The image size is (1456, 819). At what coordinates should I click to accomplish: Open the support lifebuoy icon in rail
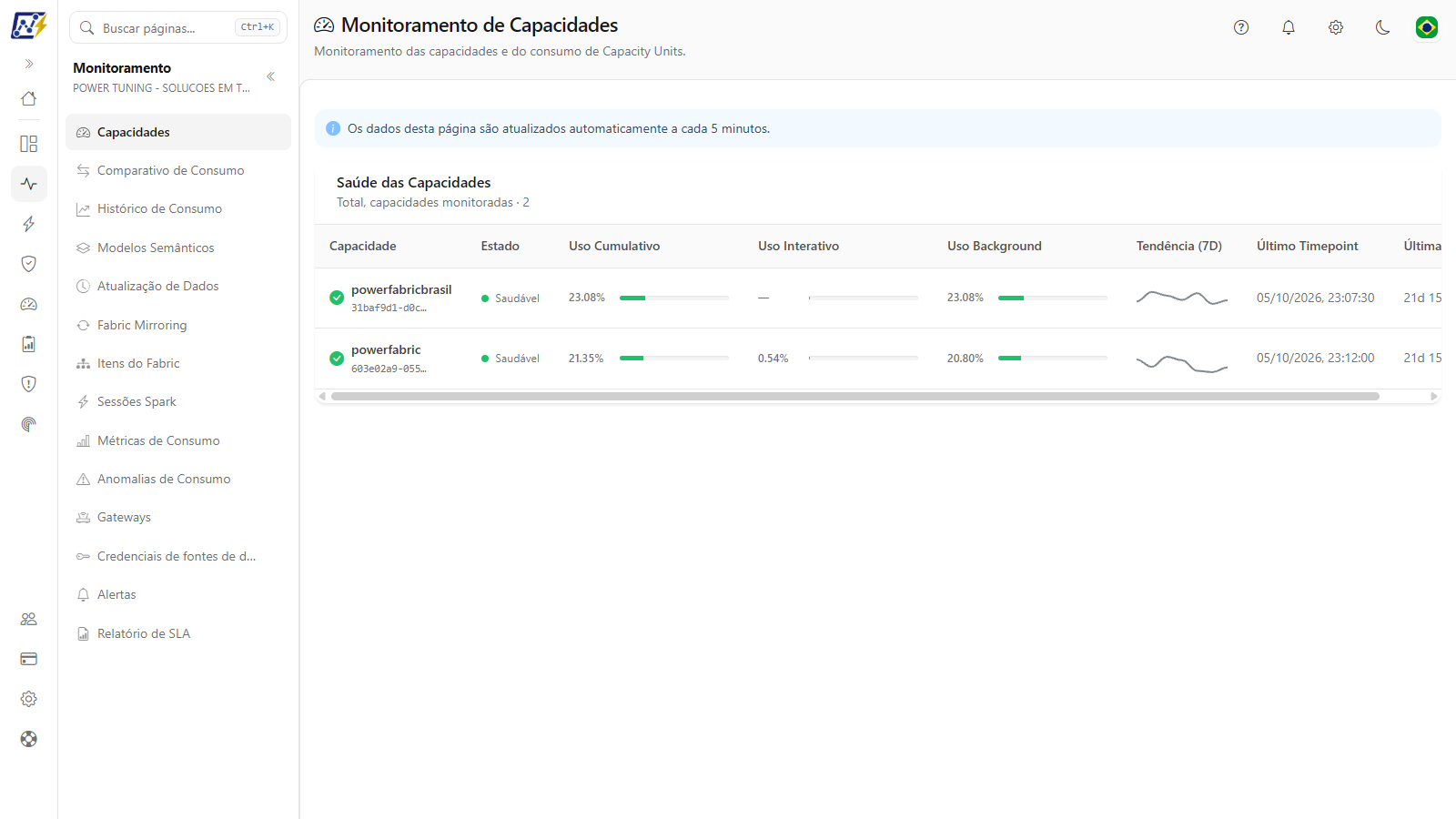coord(29,739)
